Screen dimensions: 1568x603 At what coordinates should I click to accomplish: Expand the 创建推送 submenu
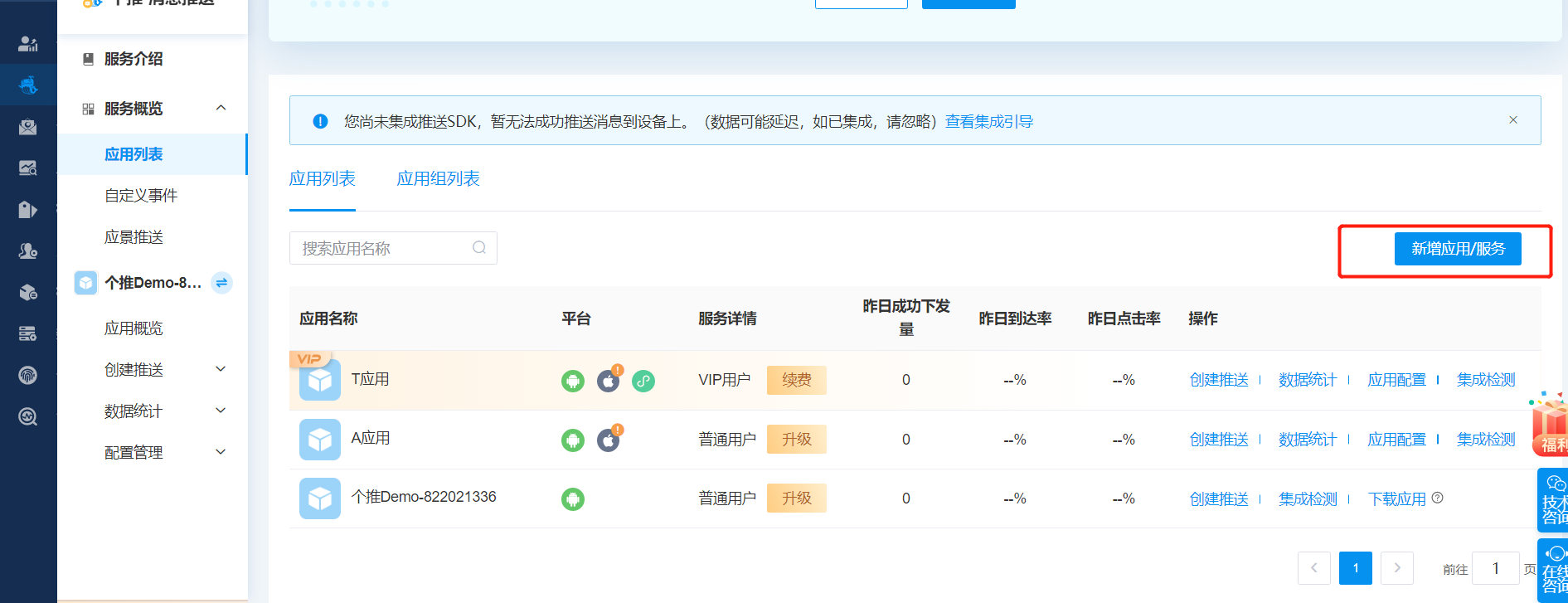(x=221, y=369)
